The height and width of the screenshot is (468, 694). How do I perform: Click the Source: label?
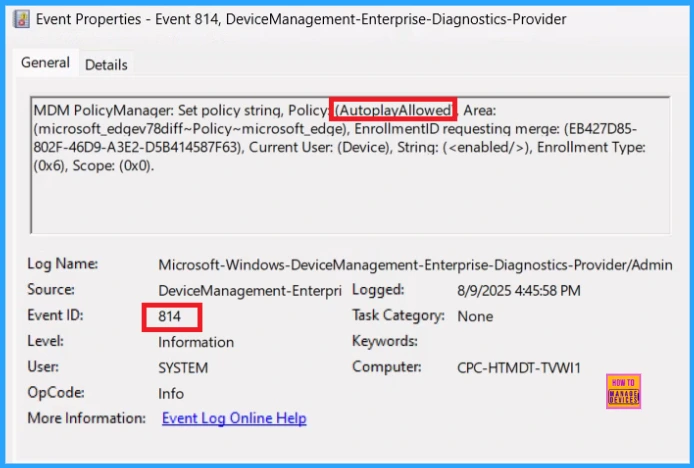pyautogui.click(x=51, y=290)
